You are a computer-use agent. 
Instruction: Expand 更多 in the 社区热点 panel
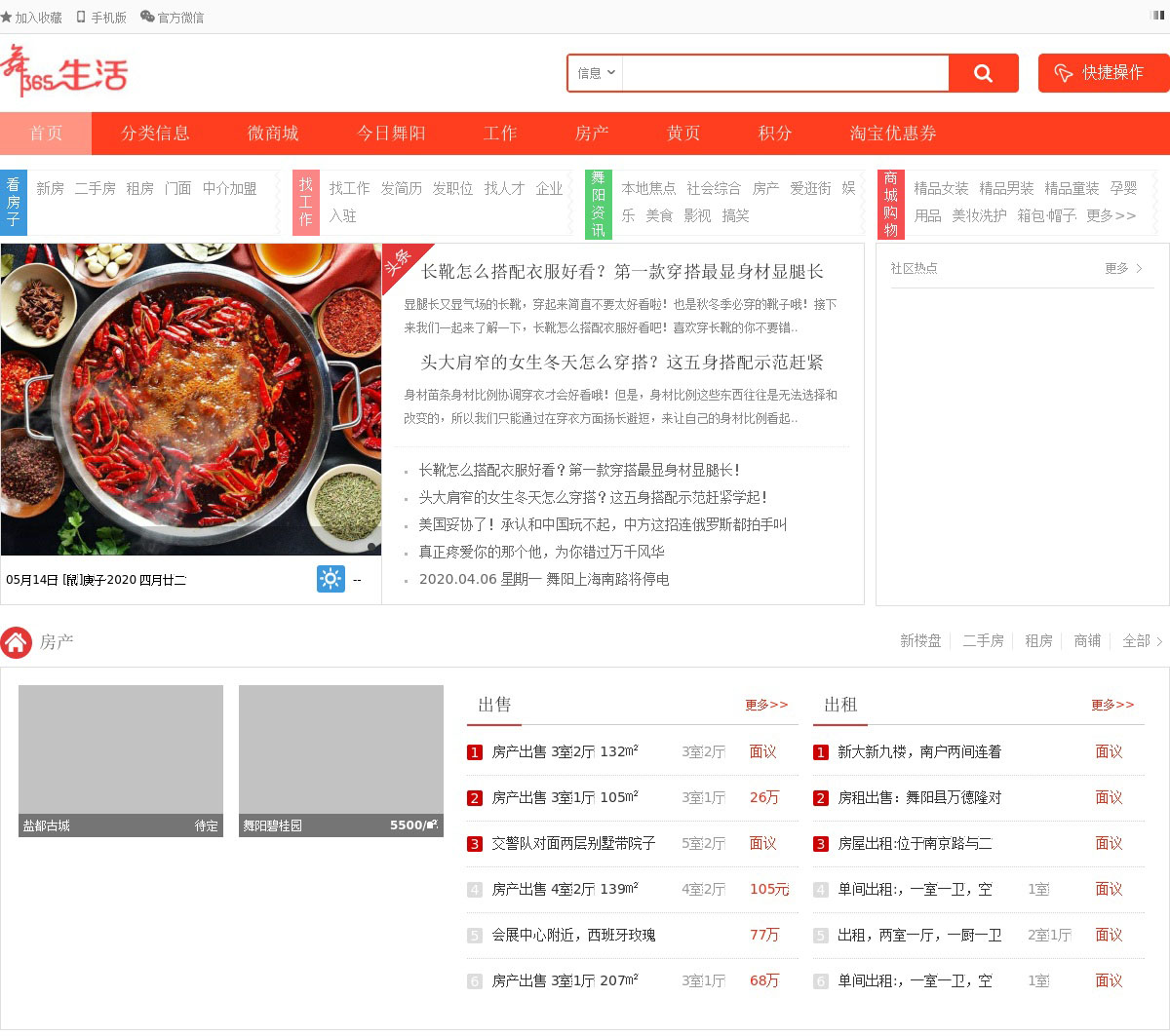(x=1123, y=268)
